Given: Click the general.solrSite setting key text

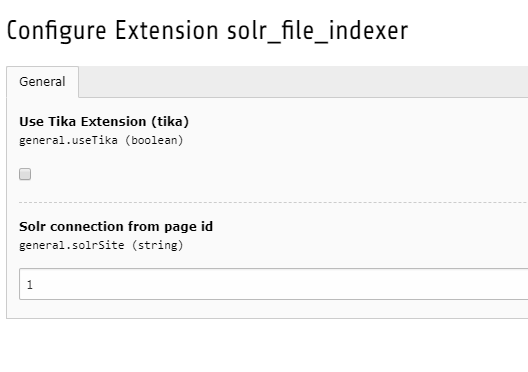Looking at the screenshot, I should tap(72, 245).
